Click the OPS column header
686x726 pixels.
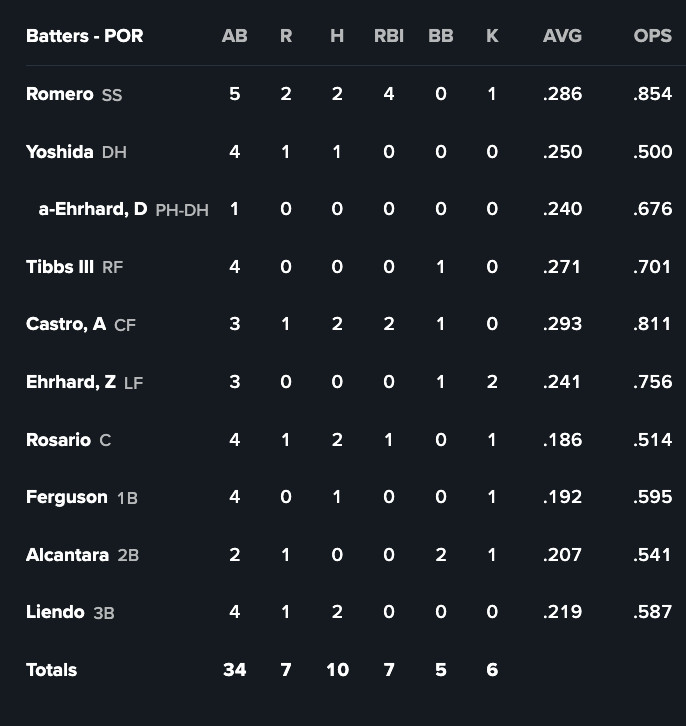coord(652,36)
